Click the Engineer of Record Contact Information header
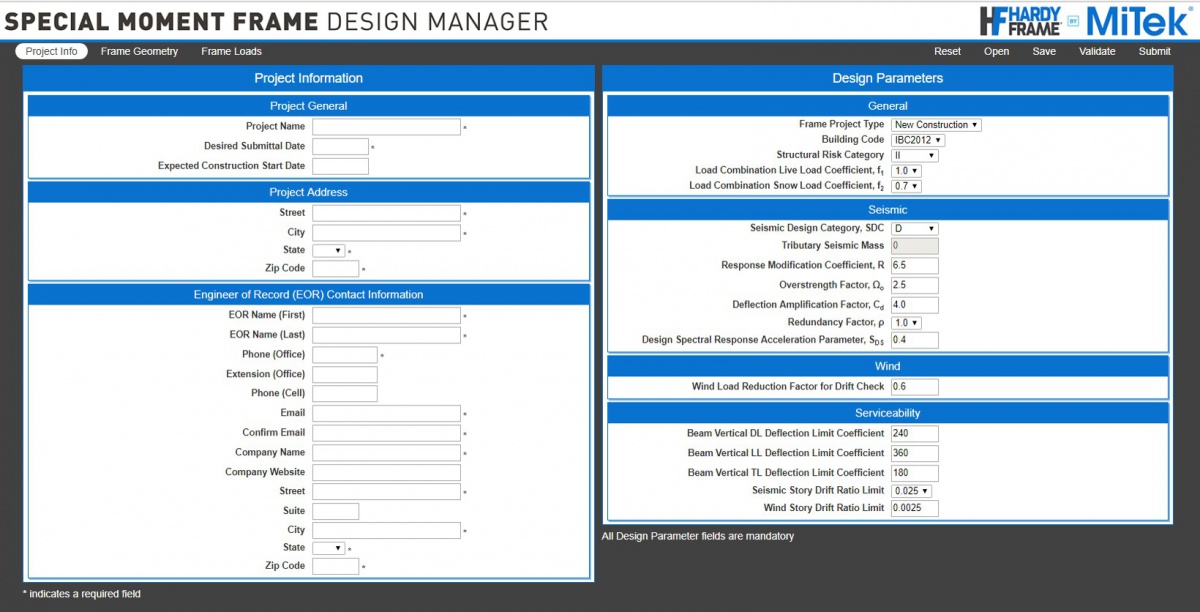1200x612 pixels. coord(308,295)
